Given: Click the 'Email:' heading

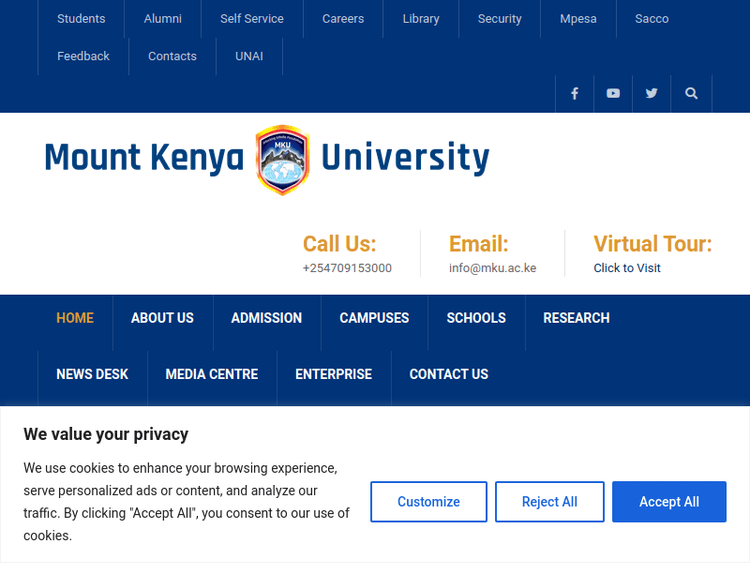Looking at the screenshot, I should (x=478, y=244).
